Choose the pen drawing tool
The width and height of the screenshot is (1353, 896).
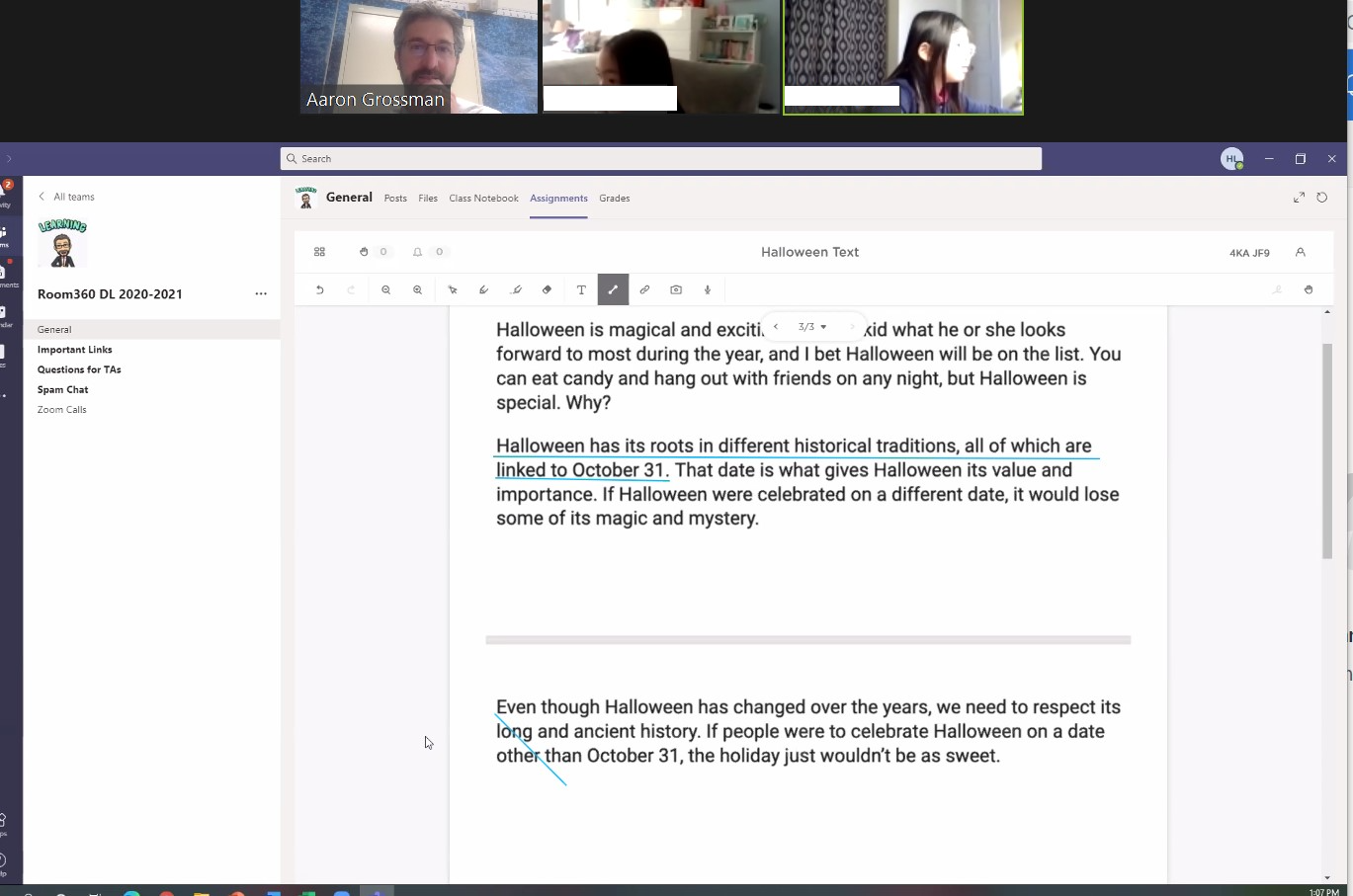pos(483,289)
